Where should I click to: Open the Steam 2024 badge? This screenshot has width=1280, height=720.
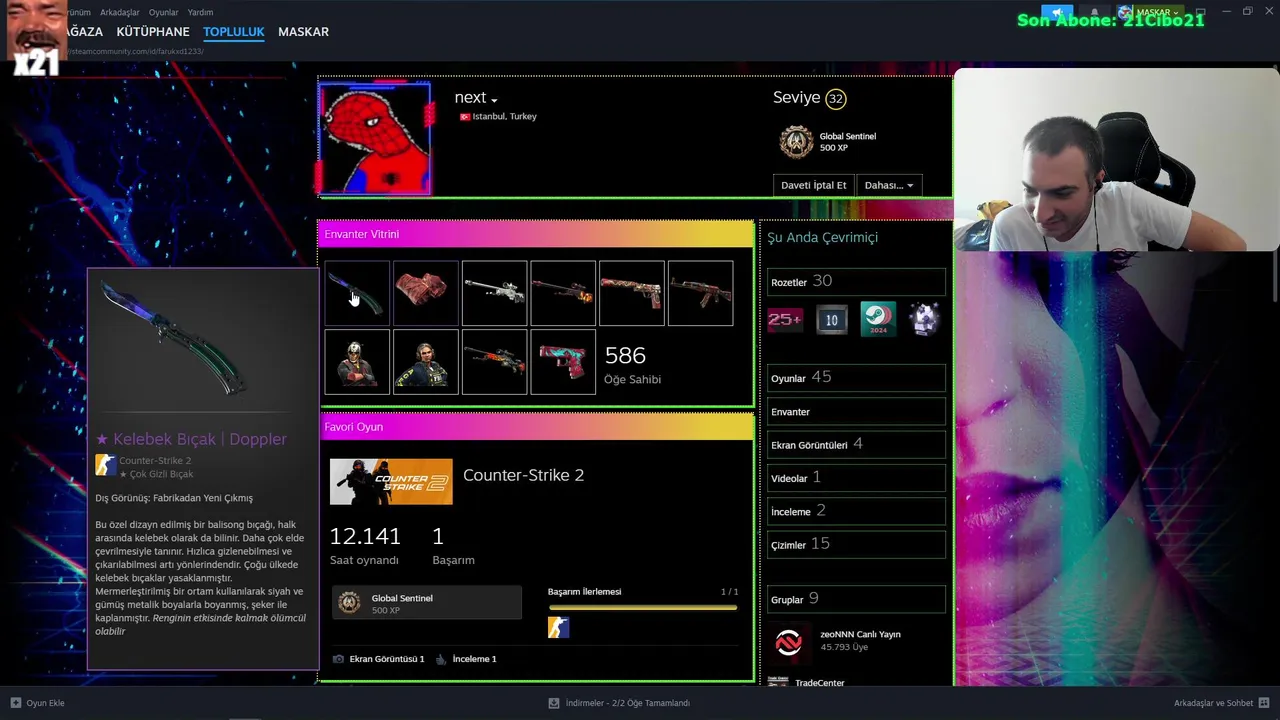click(x=878, y=319)
